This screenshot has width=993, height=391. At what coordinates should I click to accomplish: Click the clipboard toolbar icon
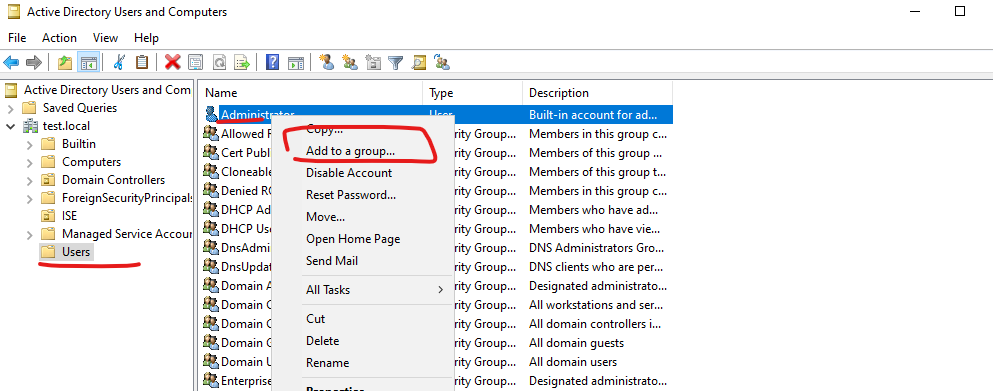(142, 62)
